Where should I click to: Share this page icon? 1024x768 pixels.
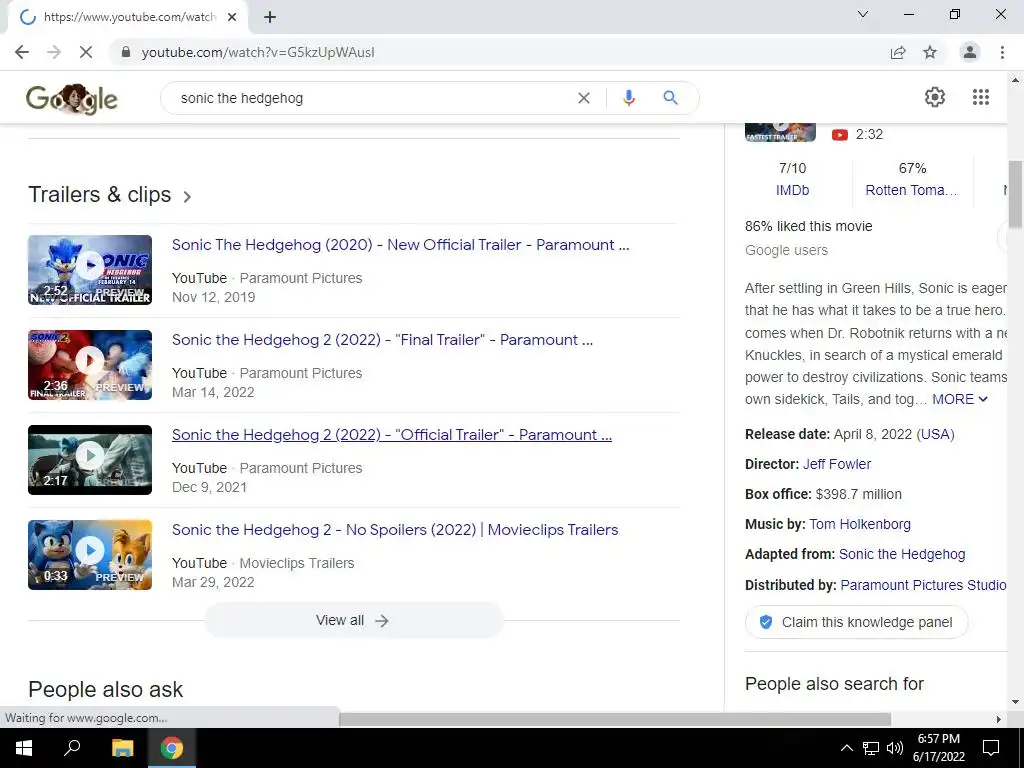point(898,52)
